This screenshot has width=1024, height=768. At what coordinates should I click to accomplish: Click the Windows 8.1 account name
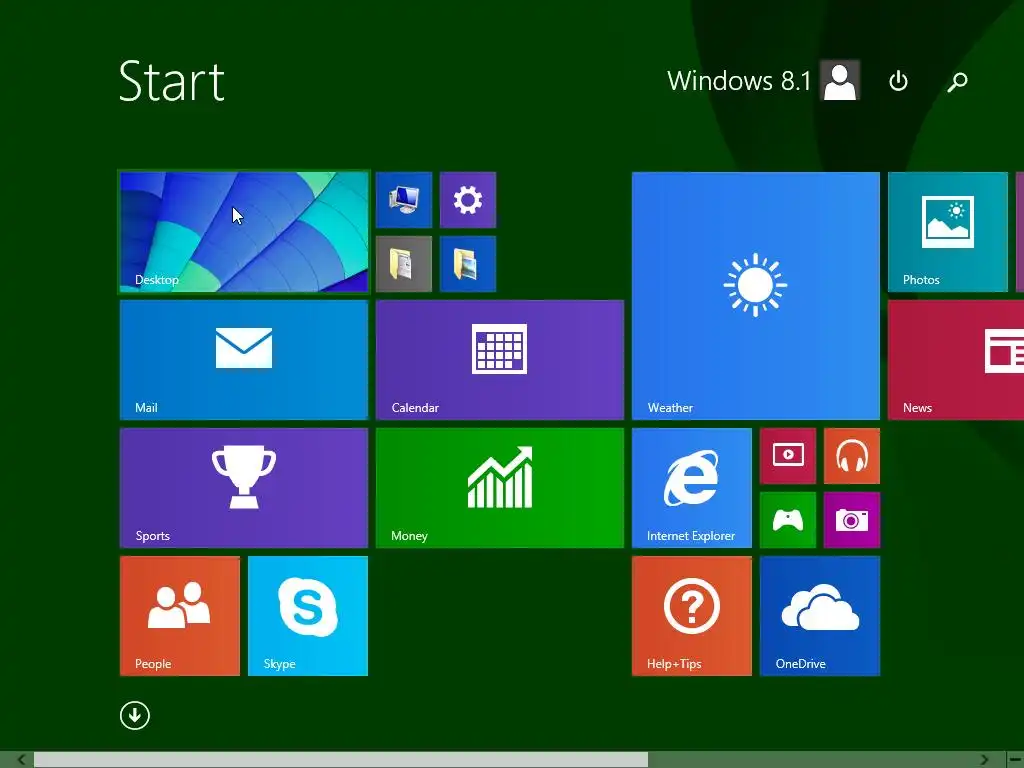point(739,81)
